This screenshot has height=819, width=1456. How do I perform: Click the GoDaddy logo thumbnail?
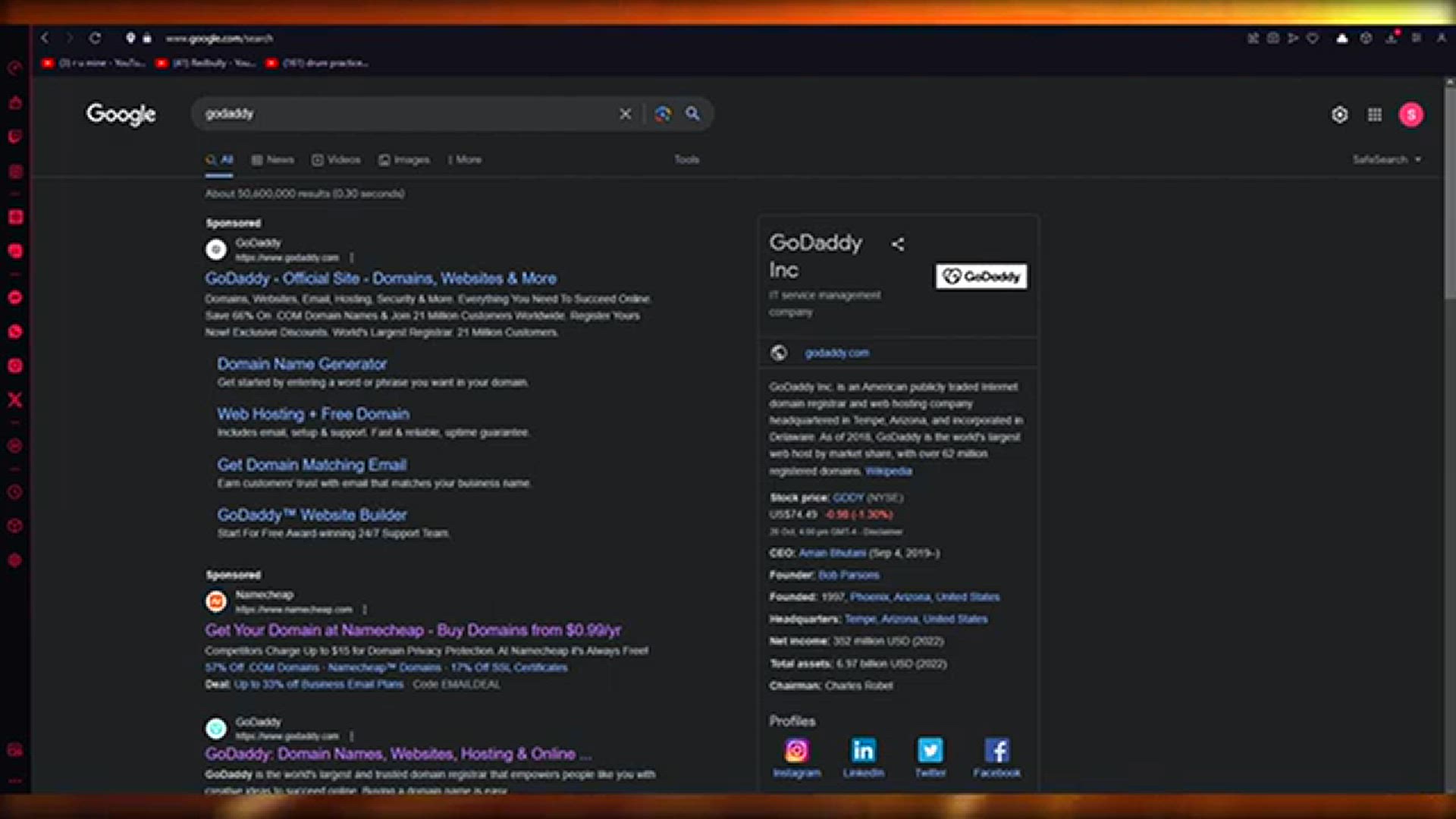click(981, 277)
